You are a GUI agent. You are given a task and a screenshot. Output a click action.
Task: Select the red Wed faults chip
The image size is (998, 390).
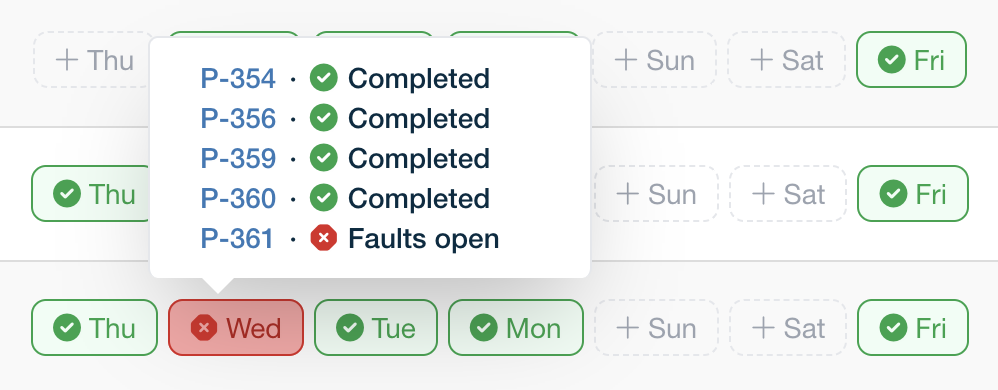click(x=235, y=328)
